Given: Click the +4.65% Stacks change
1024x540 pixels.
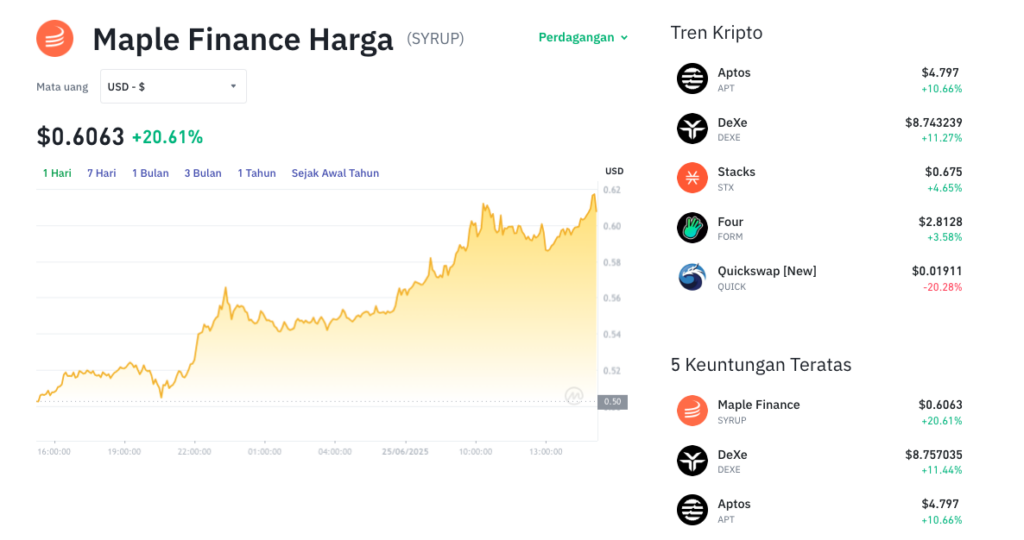Looking at the screenshot, I should 944,188.
